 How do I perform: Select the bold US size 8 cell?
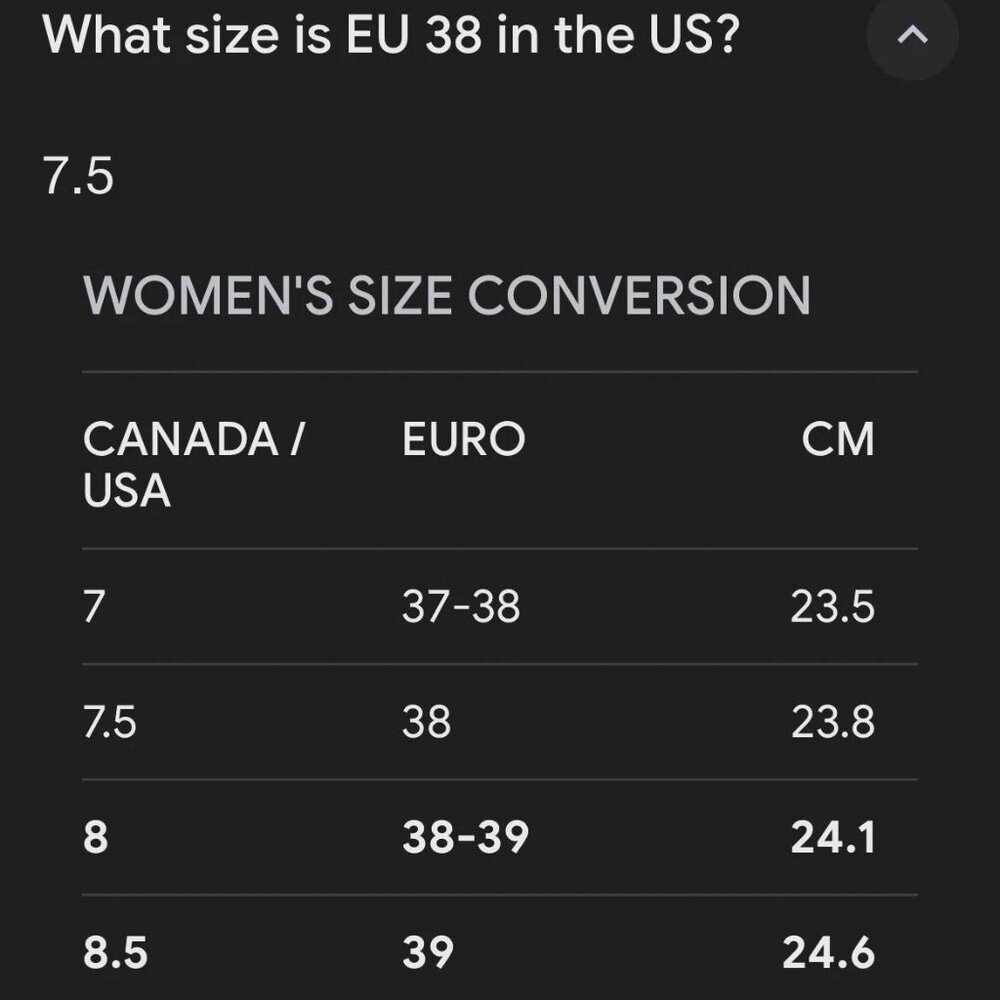coord(96,837)
